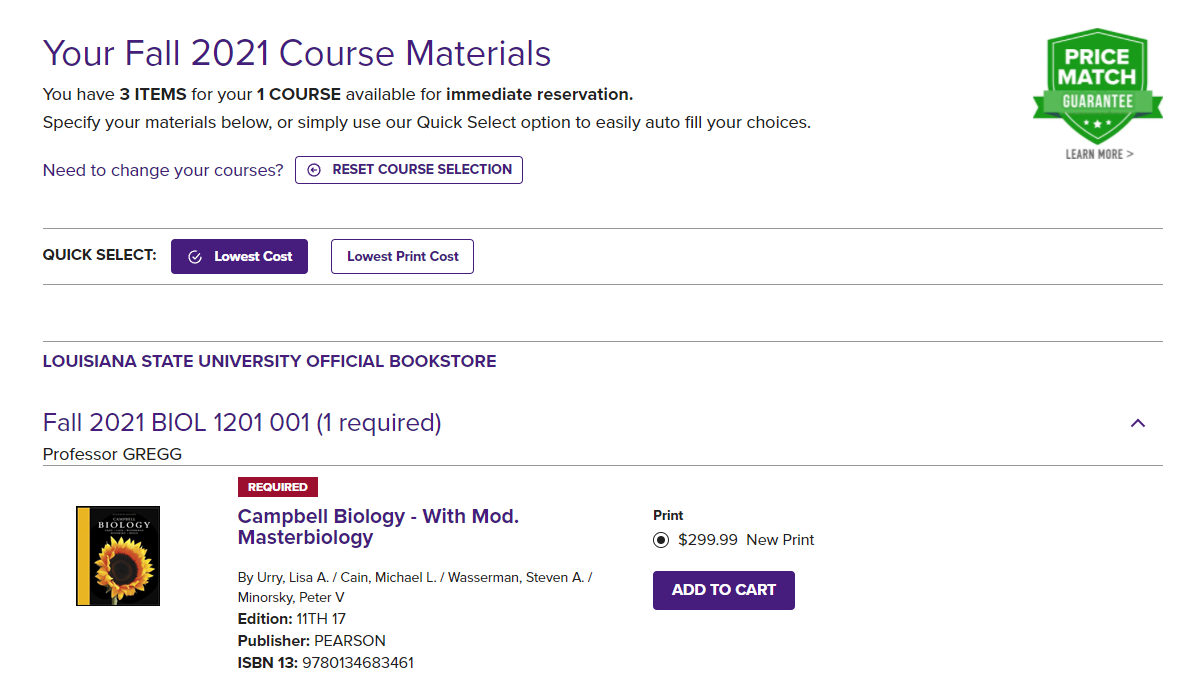Add Campbell Biology to cart
Screen dimensions: 1201x693
coord(724,590)
